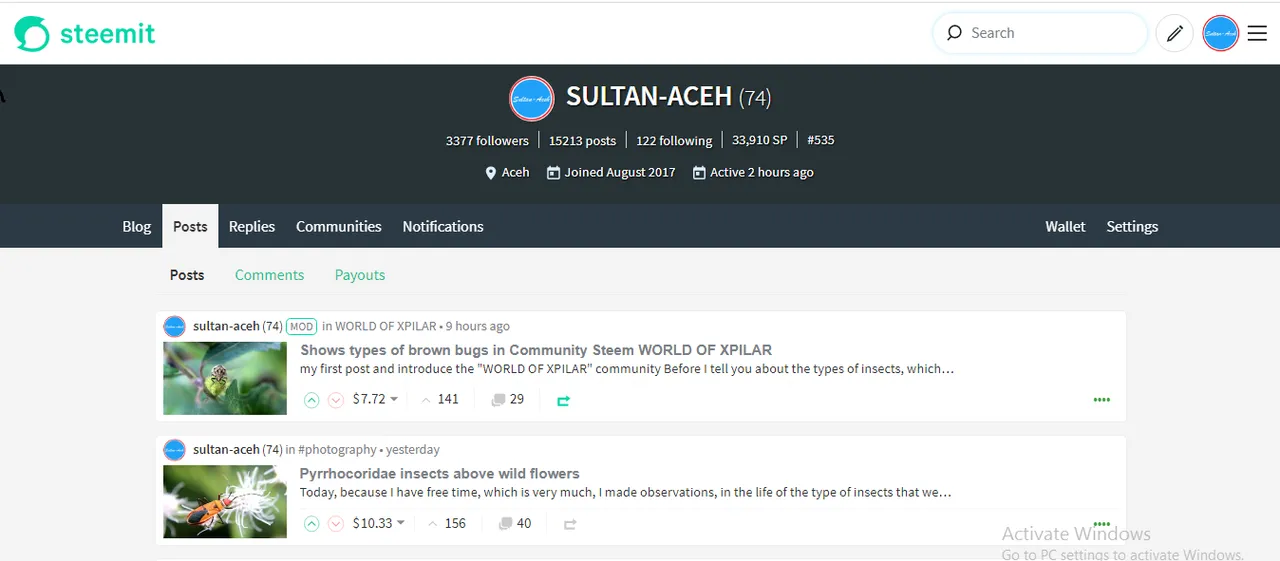Viewport: 1280px width, 561px height.
Task: Expand payout details for $7.72
Action: (375, 399)
